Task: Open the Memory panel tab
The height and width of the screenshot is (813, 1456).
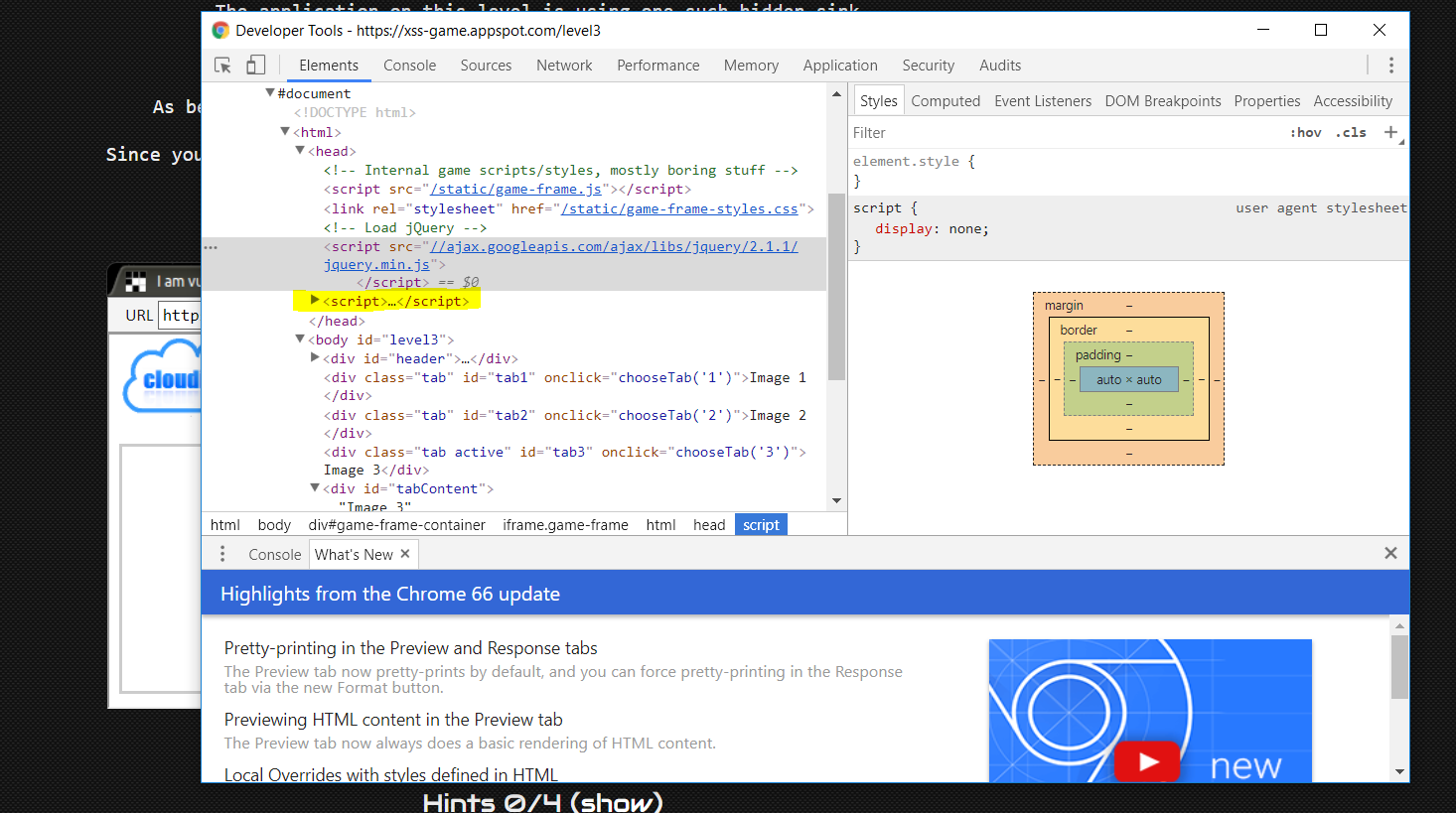Action: coord(751,66)
